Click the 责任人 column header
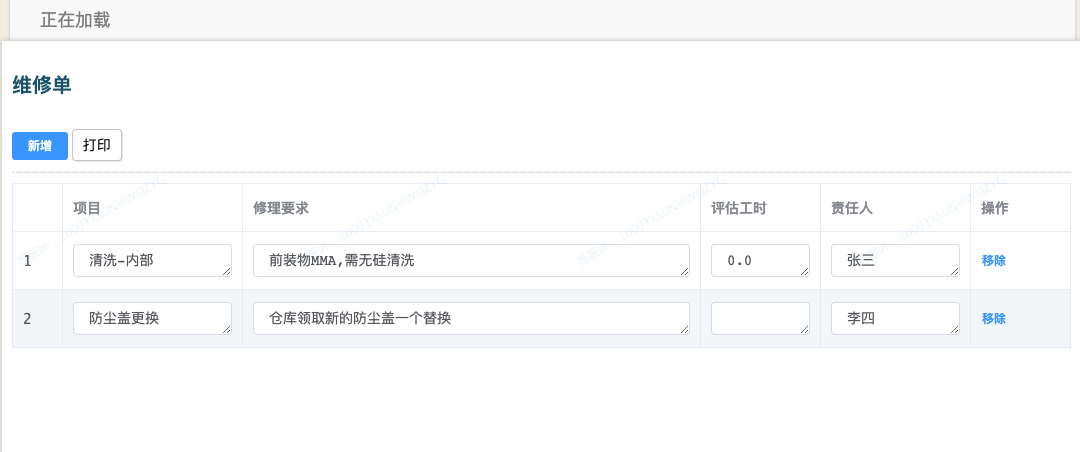Screen dimensions: 1080x452 point(852,208)
